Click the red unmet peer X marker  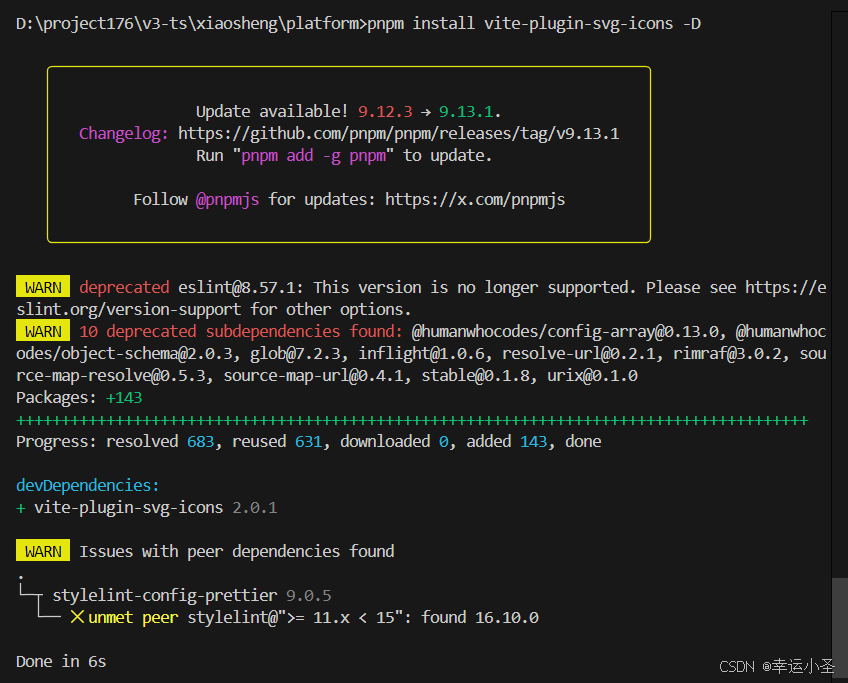tap(78, 617)
